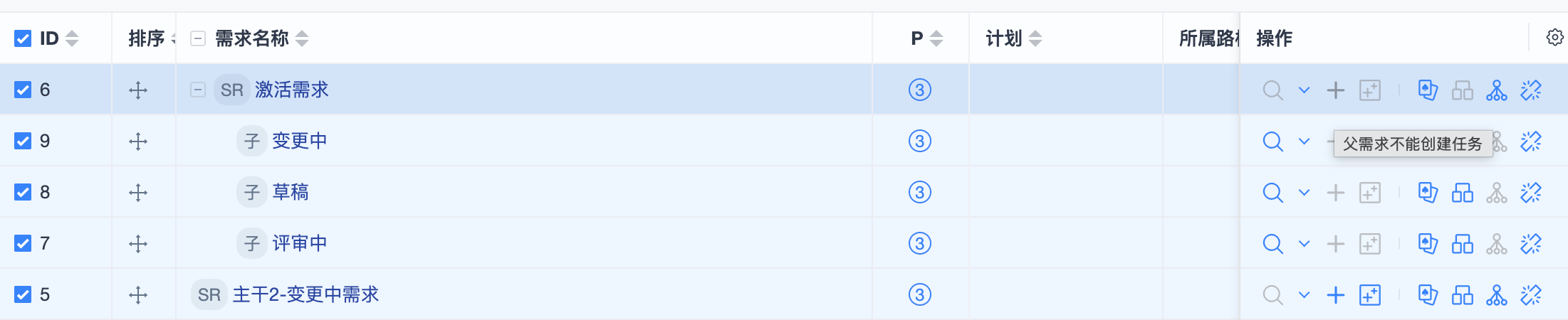Click the move handle for requirement 8
Screen dimensions: 1568x320
click(x=138, y=193)
